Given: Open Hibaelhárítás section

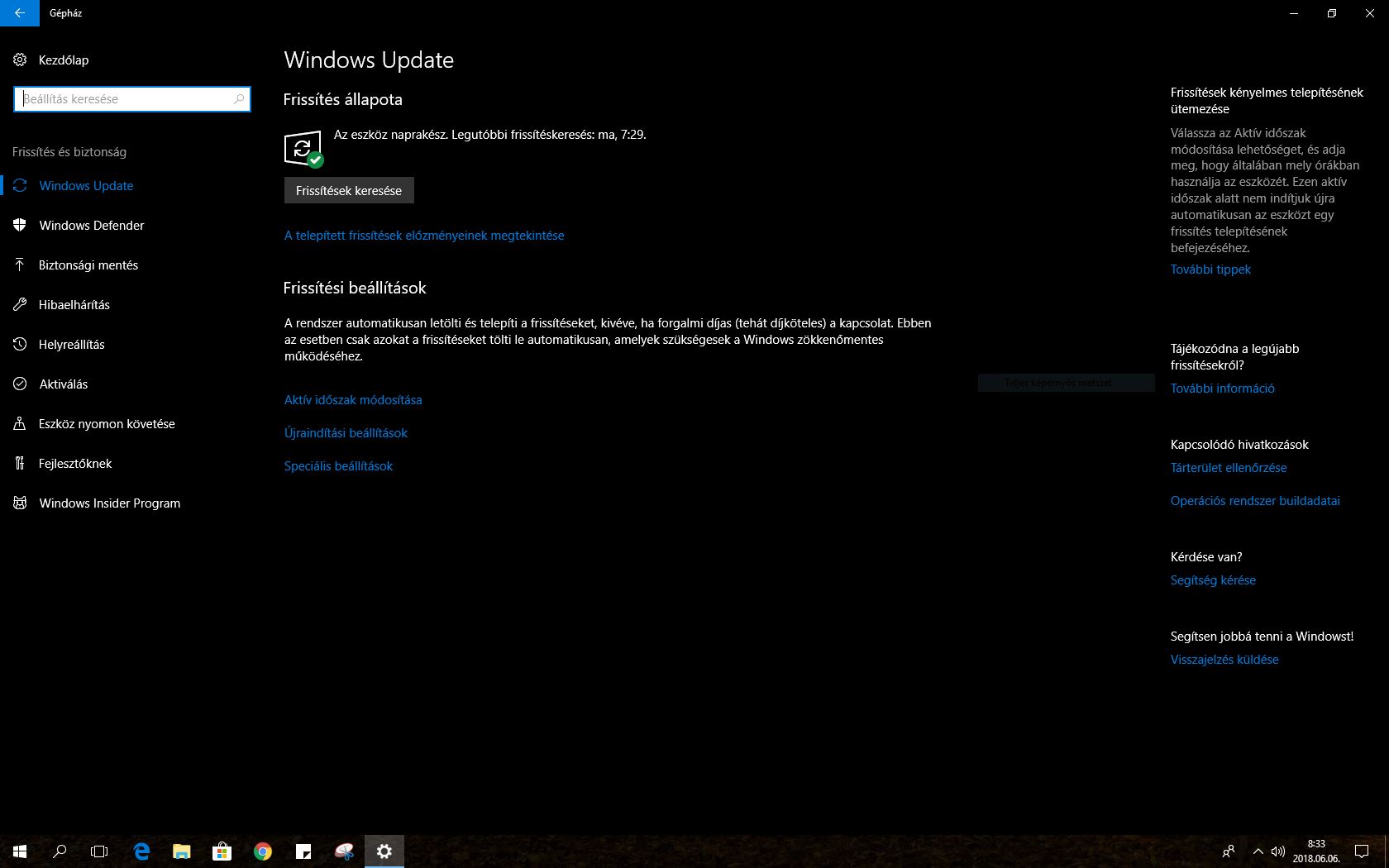Looking at the screenshot, I should coord(74,305).
